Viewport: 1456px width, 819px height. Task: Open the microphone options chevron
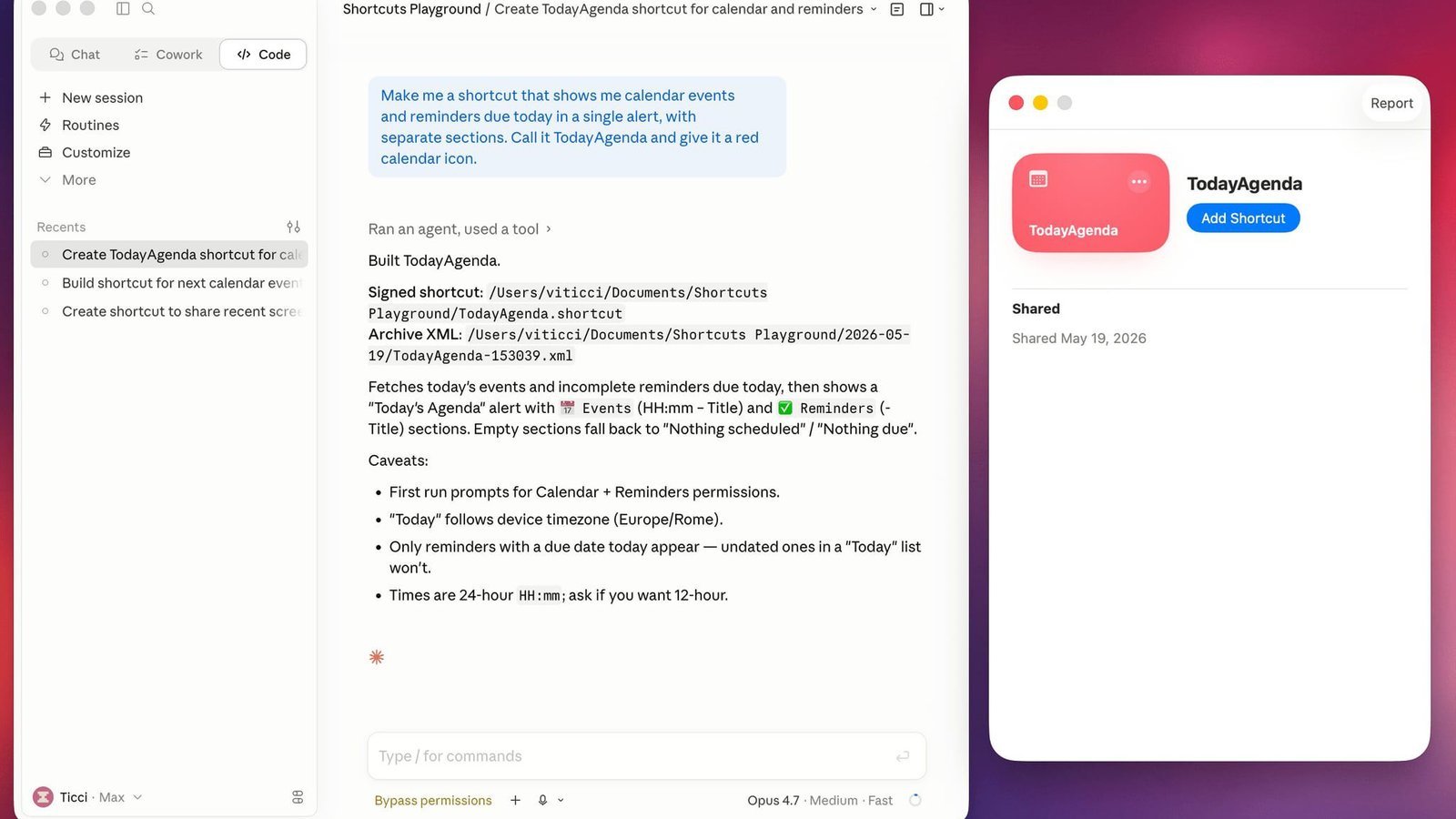click(x=561, y=801)
